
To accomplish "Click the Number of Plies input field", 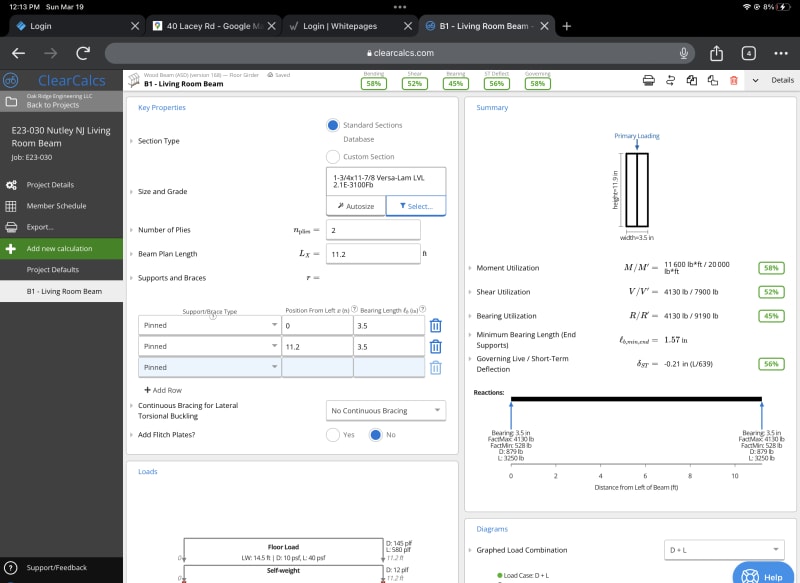I will [373, 230].
